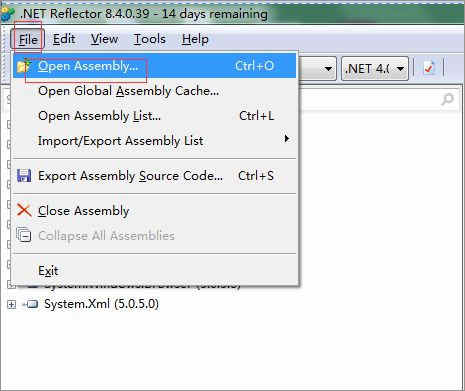Screen dimensions: 465x391
Task: Click the System.Xml assembly icon
Action: point(31,304)
